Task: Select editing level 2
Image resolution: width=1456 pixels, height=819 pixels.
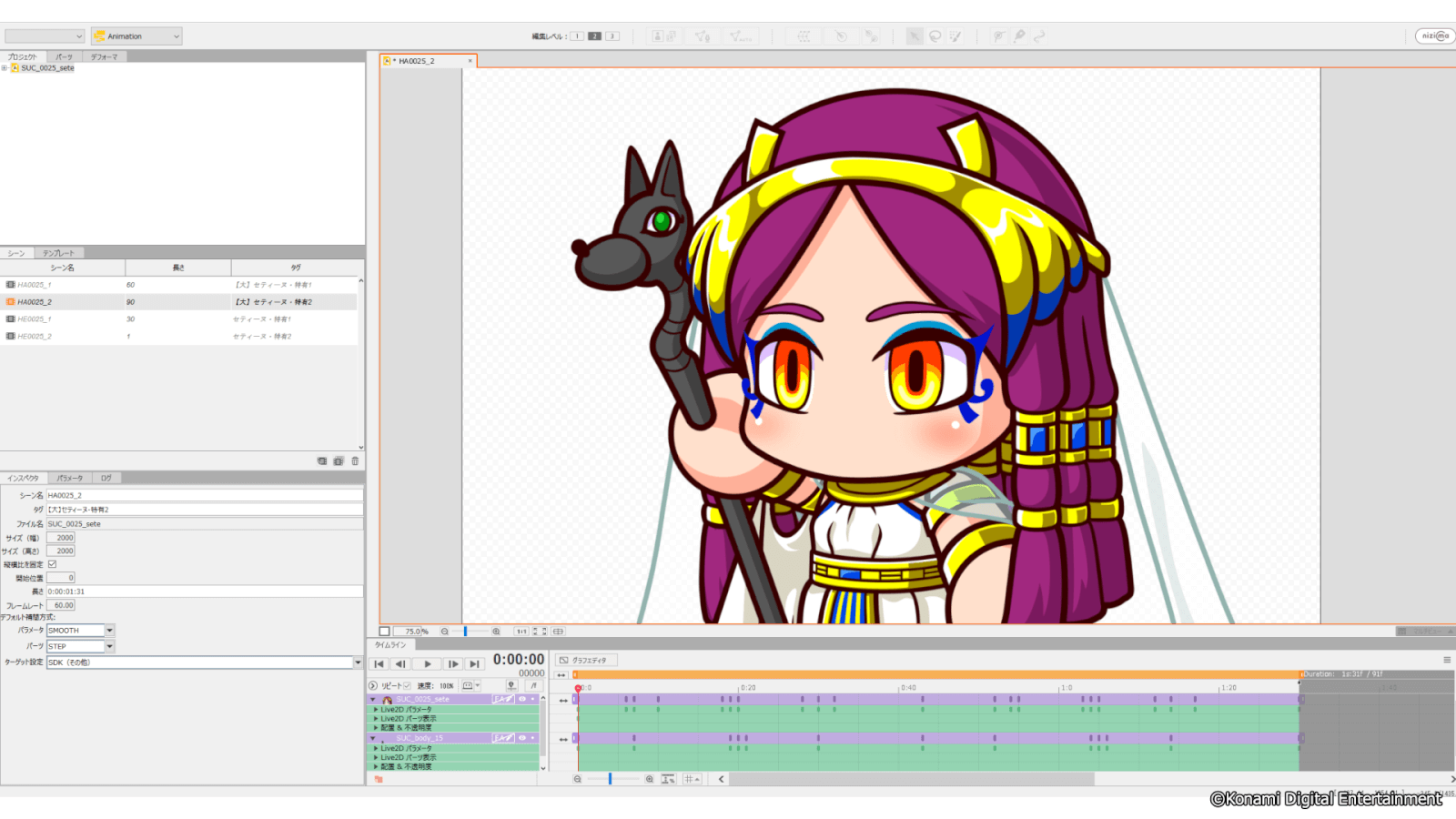Action: point(594,36)
